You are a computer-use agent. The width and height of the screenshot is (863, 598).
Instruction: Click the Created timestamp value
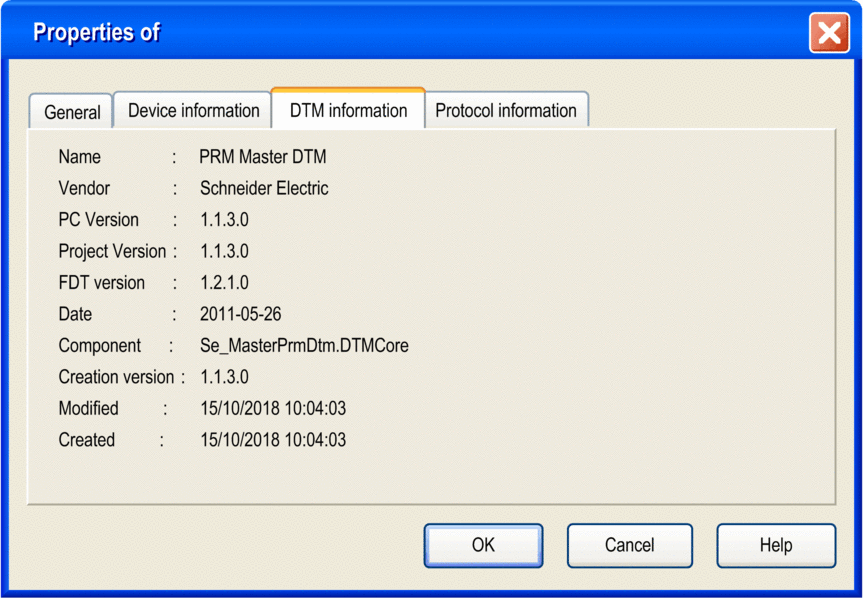tap(273, 440)
